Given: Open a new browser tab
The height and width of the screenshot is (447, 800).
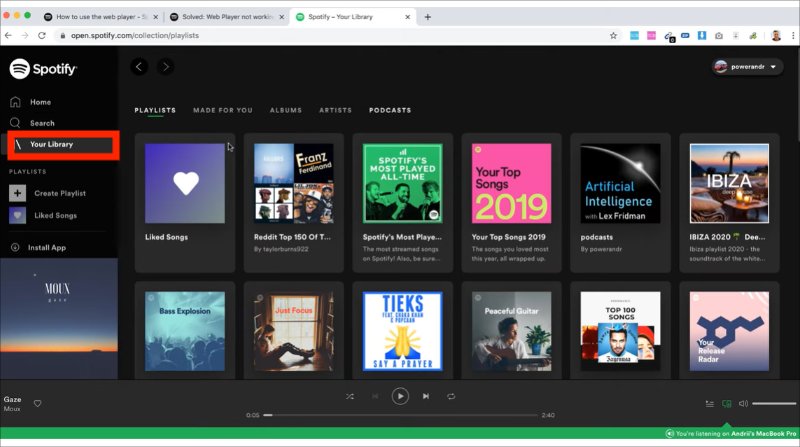Looking at the screenshot, I should [x=428, y=17].
